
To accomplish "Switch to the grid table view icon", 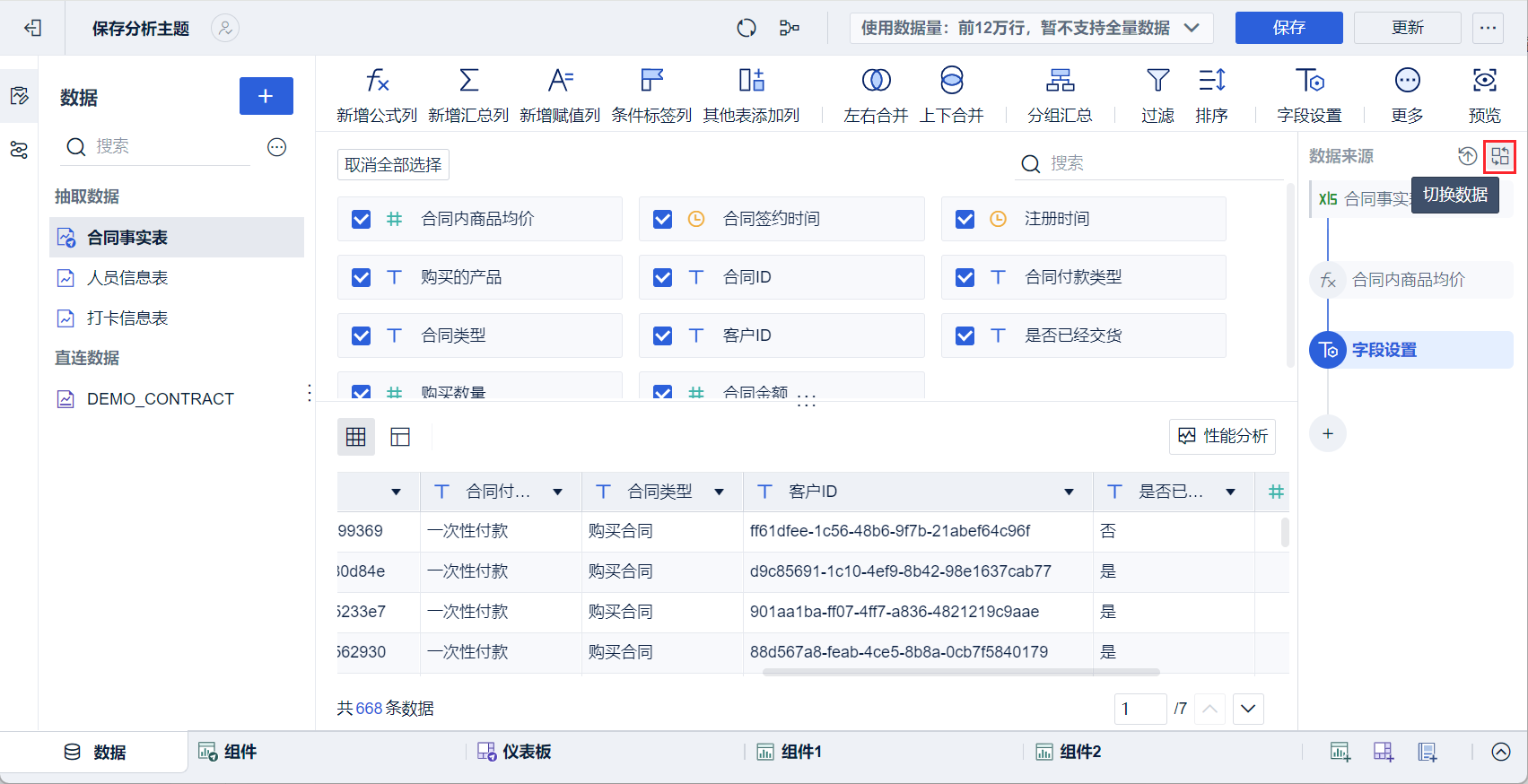I will 356,437.
